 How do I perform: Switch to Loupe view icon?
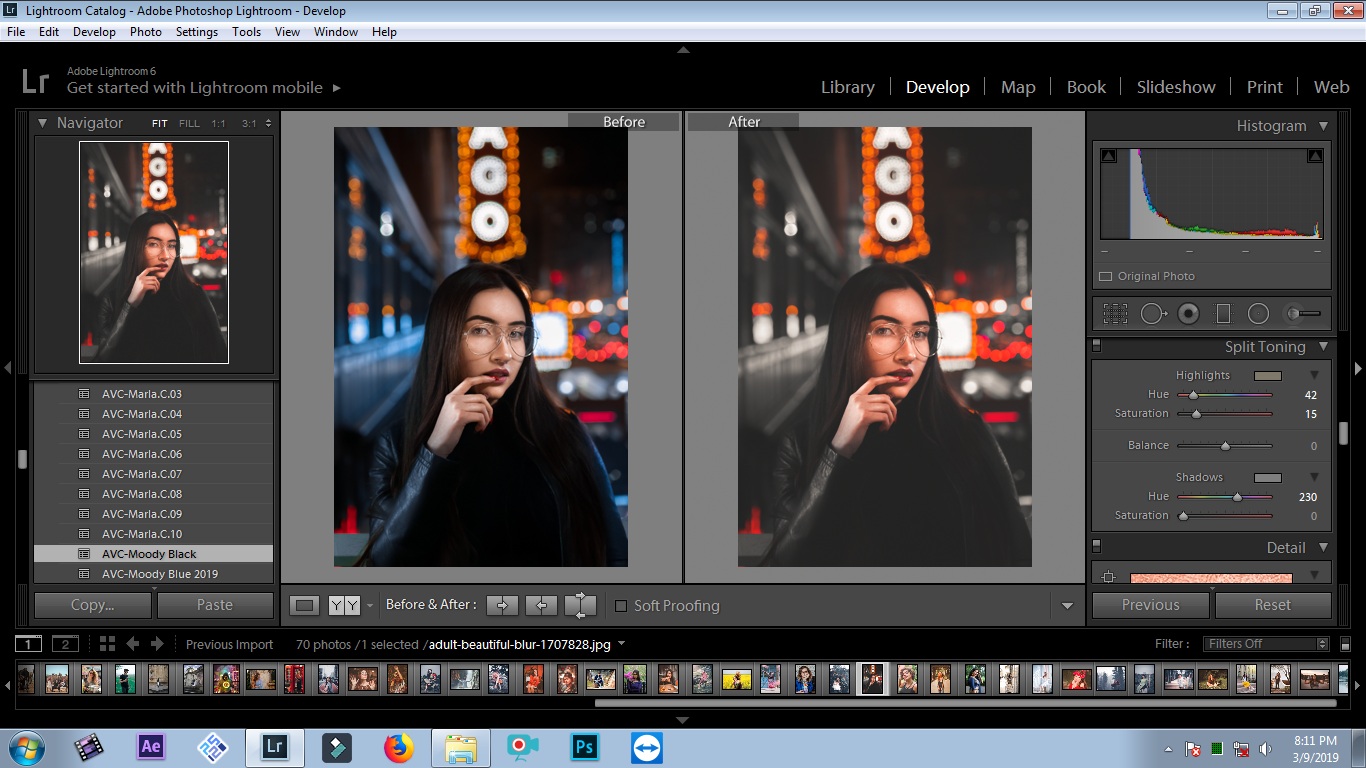click(305, 605)
